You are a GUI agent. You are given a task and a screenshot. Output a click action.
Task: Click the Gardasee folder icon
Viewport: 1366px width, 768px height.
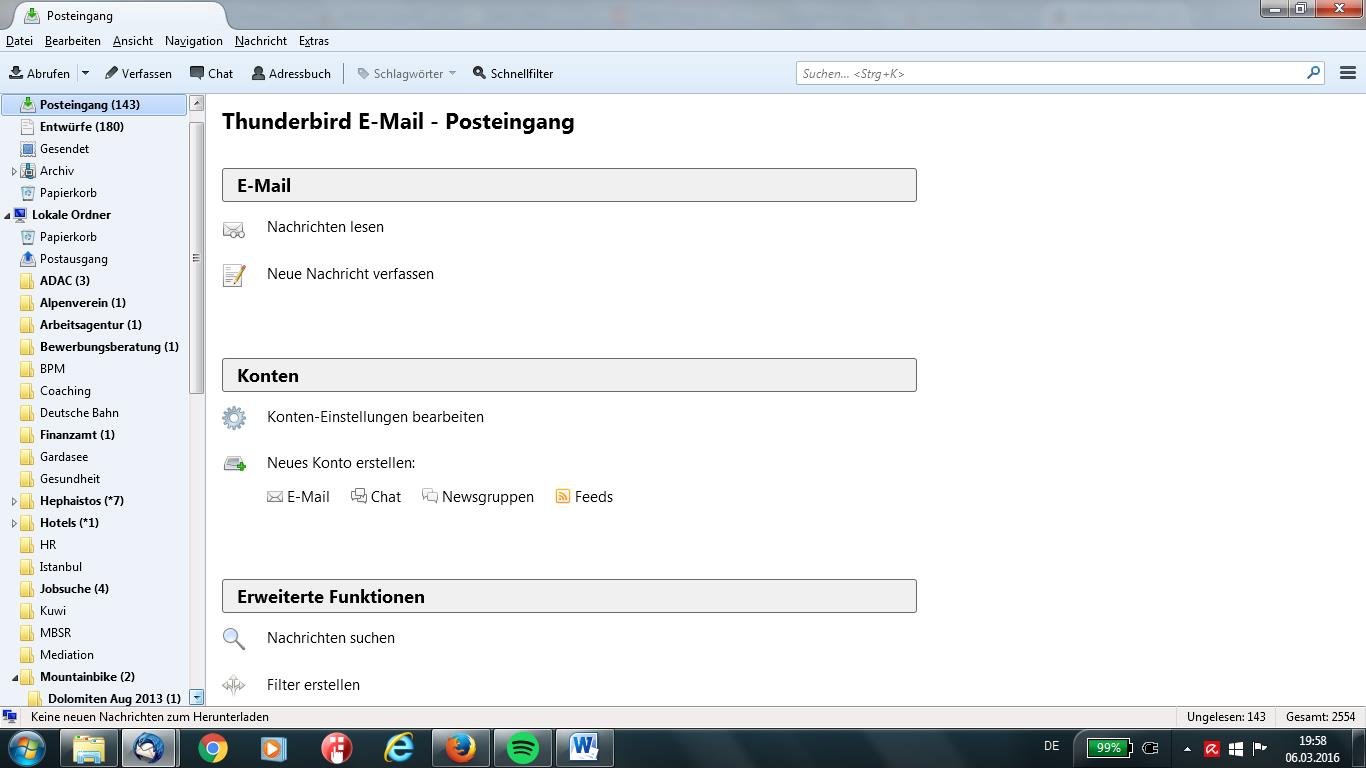[x=28, y=456]
